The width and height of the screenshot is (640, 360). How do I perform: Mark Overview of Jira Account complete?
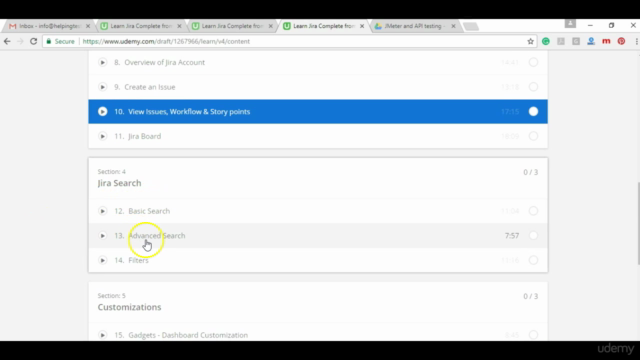(x=533, y=62)
